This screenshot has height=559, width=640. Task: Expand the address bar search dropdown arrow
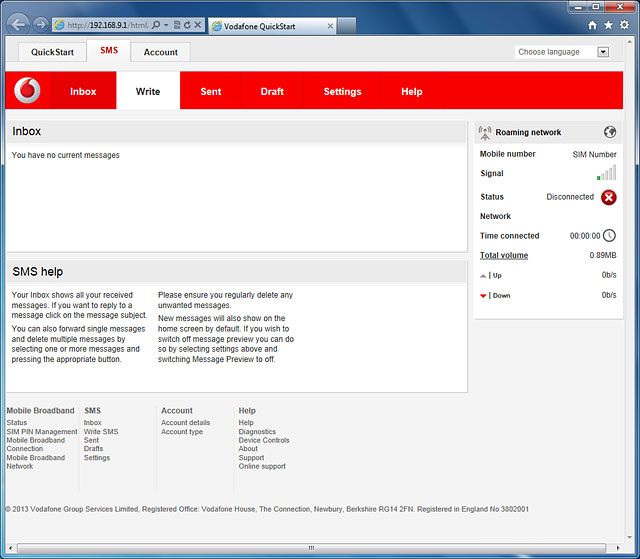click(166, 25)
